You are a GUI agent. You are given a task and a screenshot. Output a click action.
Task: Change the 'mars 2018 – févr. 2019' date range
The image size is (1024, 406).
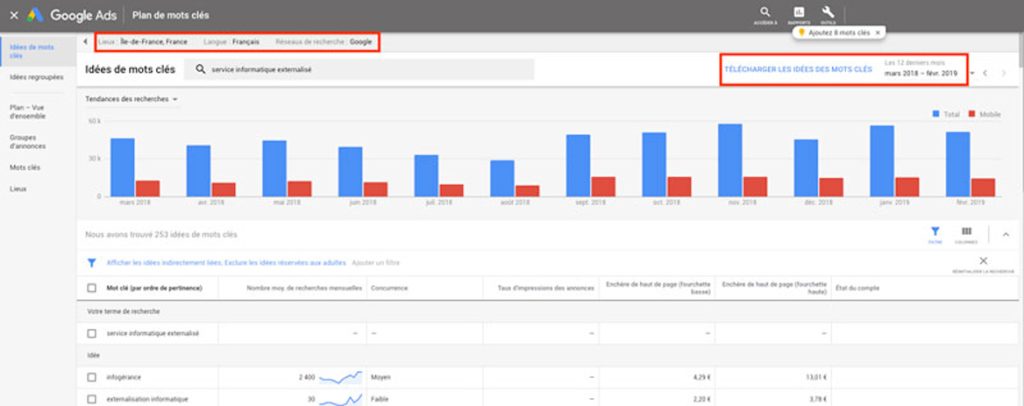[x=921, y=74]
